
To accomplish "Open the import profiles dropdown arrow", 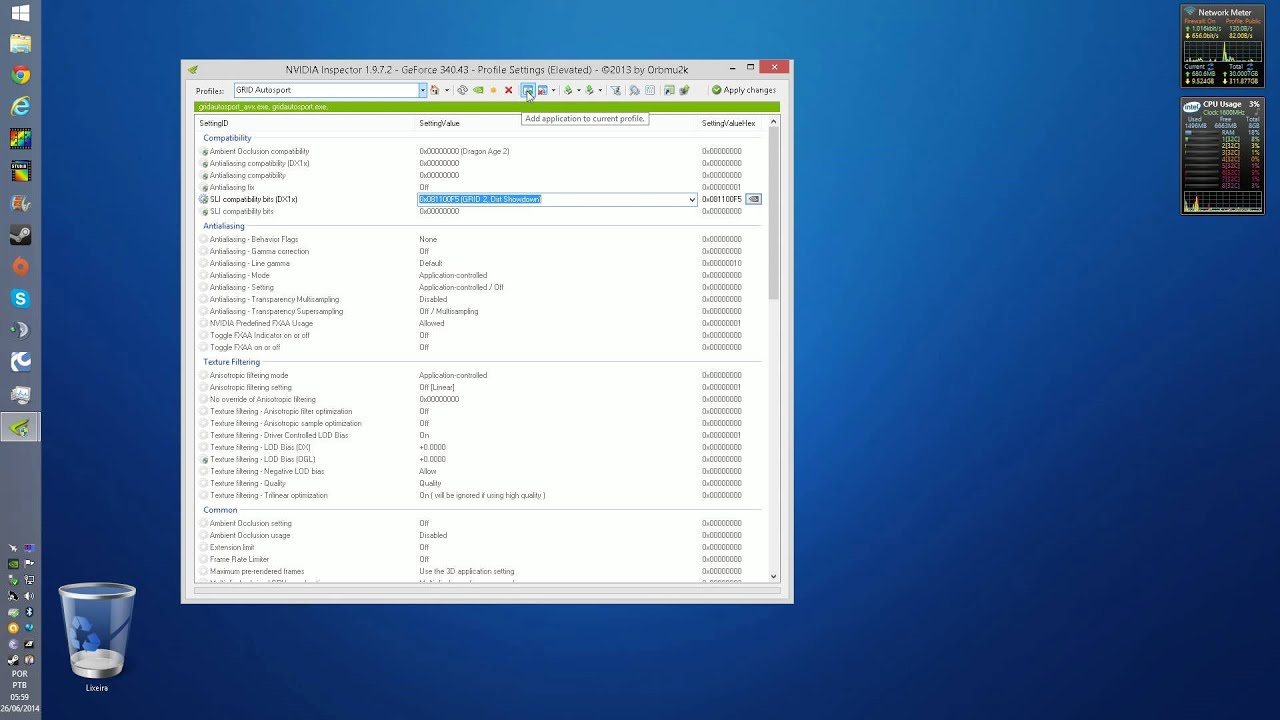I will point(600,90).
